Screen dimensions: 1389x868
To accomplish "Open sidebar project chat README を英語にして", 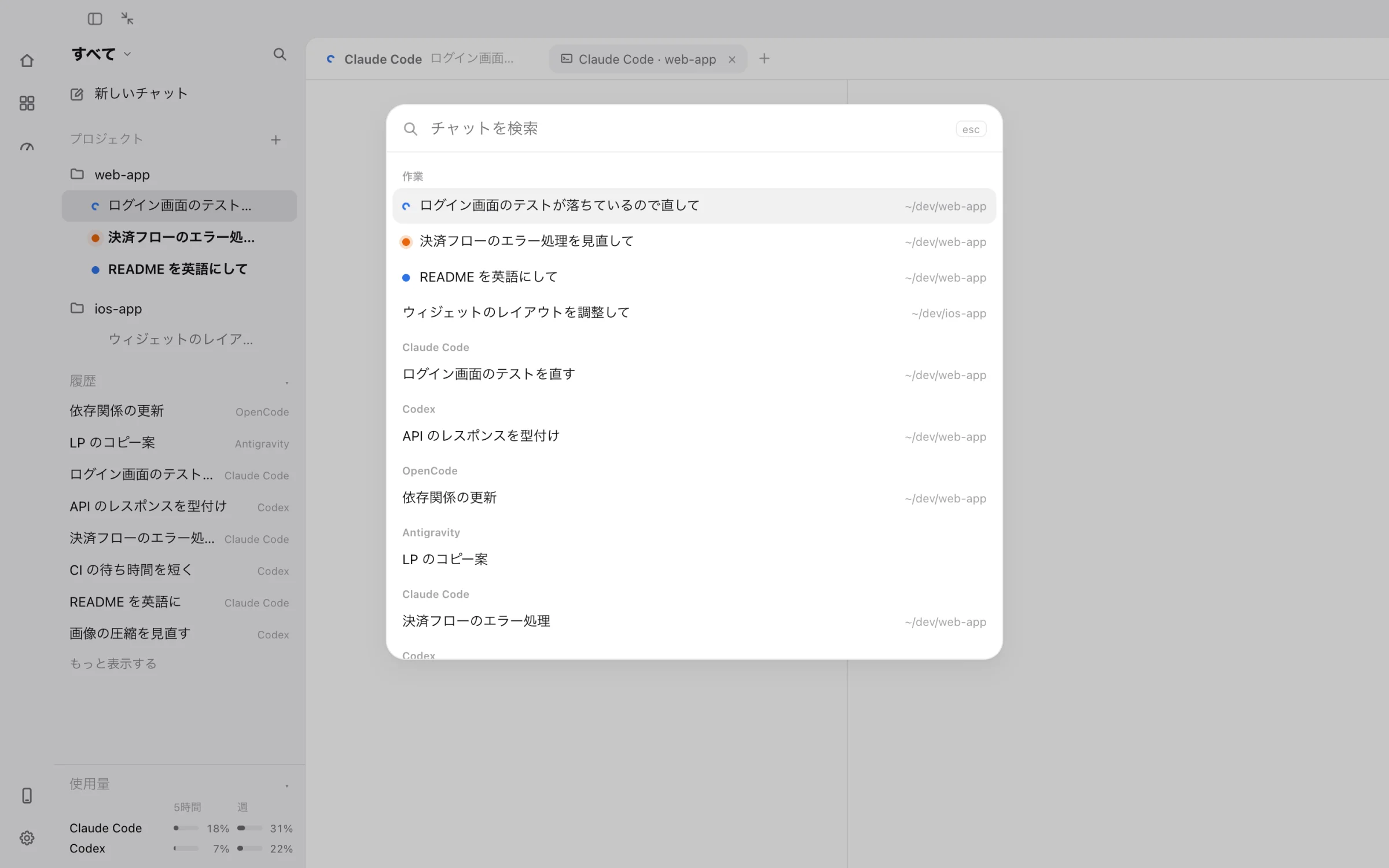I will click(x=179, y=269).
